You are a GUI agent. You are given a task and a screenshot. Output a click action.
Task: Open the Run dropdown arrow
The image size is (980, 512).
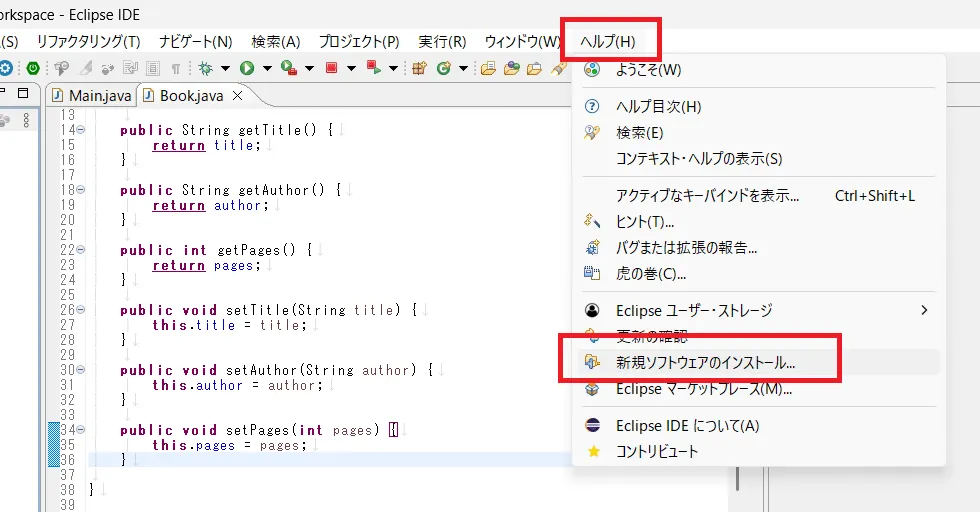tap(267, 68)
